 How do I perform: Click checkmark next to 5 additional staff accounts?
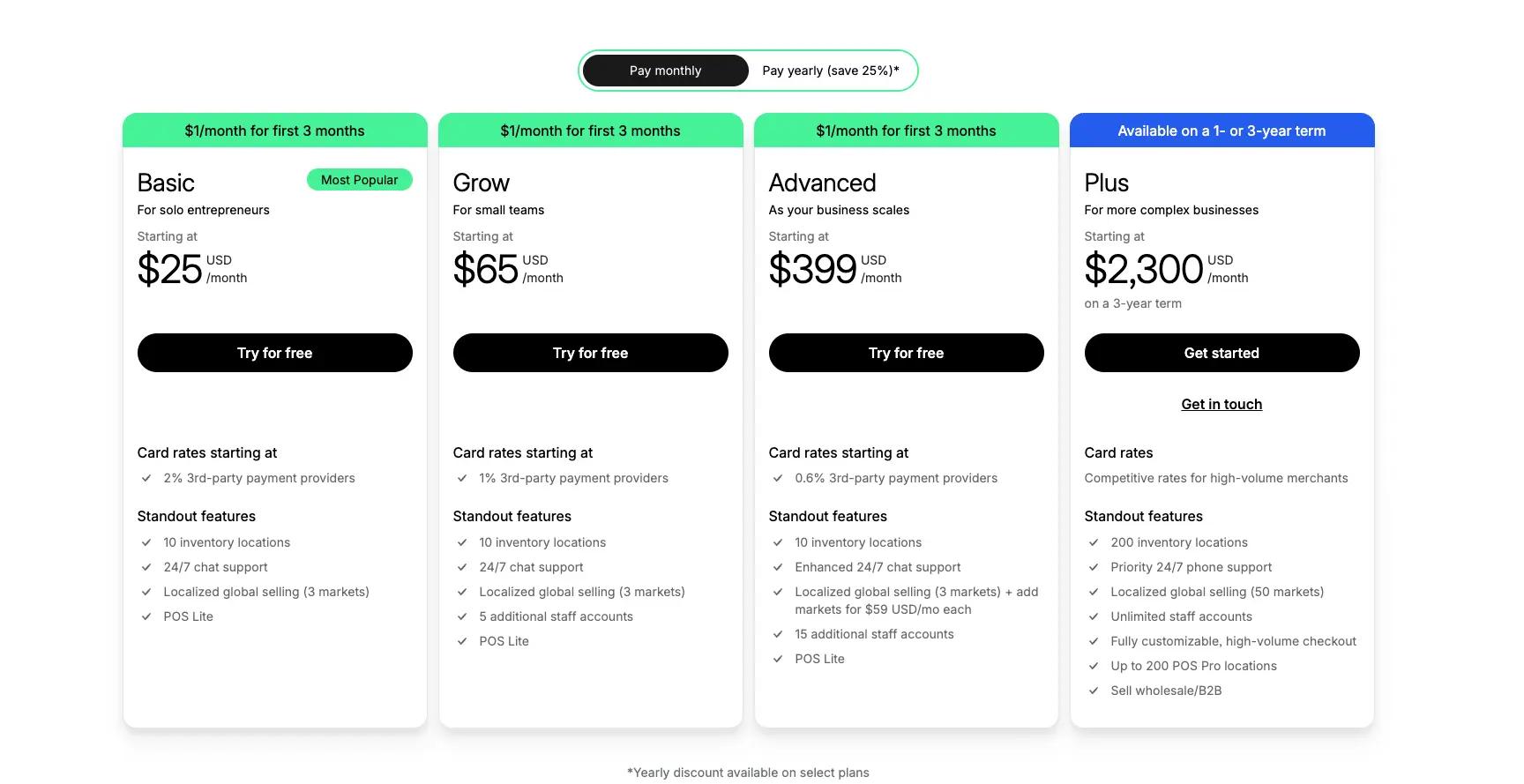(x=462, y=616)
